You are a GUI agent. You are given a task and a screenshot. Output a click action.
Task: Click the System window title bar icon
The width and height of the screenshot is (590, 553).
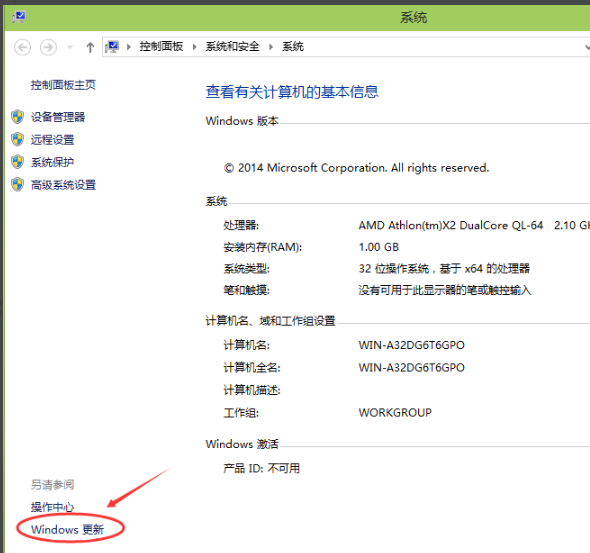tap(18, 17)
